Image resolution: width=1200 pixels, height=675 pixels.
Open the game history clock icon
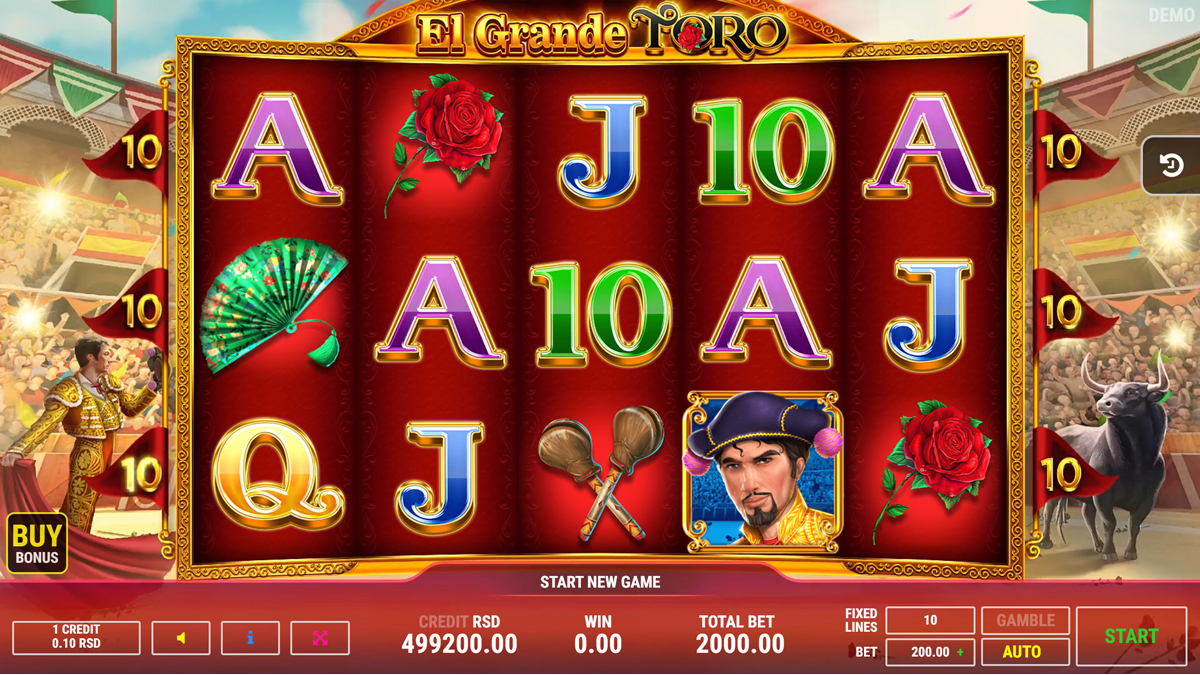pyautogui.click(x=1172, y=165)
